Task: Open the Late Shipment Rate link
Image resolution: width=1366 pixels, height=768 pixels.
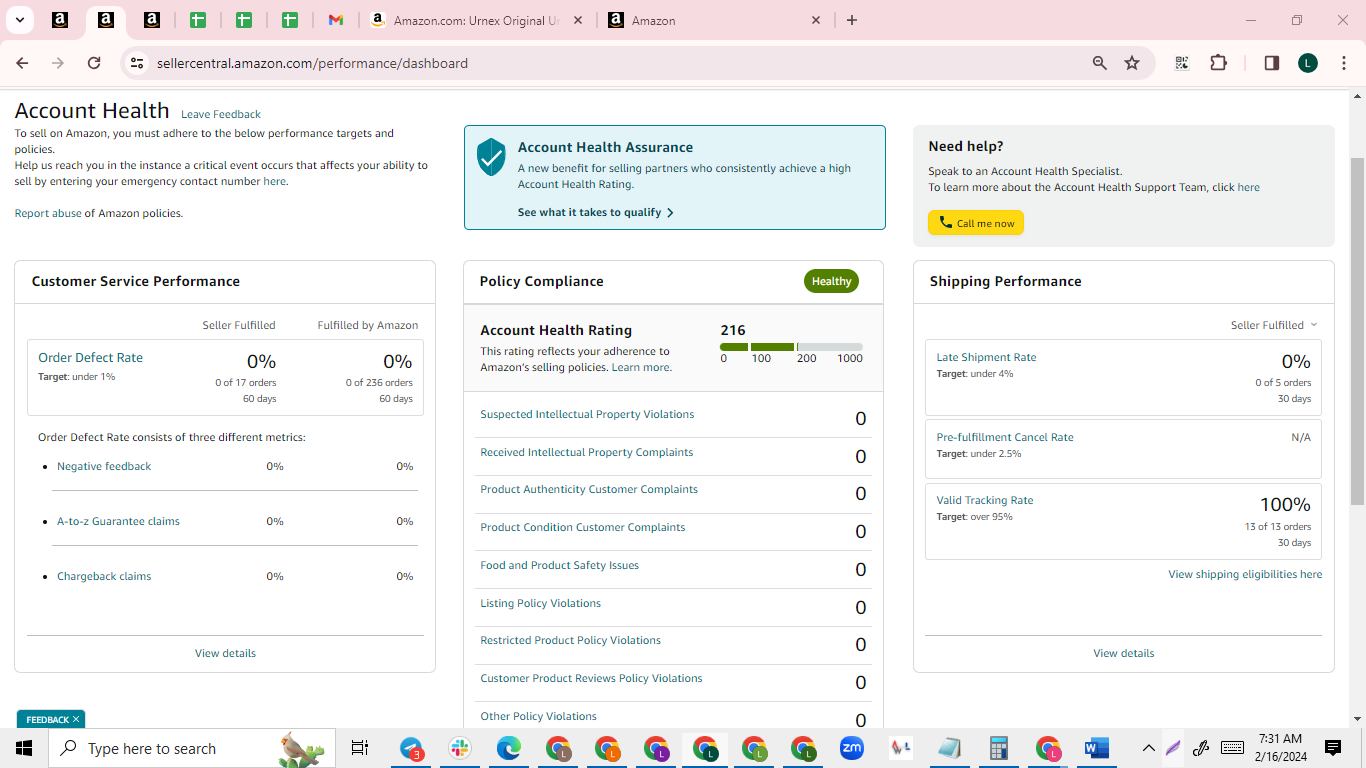Action: (986, 357)
